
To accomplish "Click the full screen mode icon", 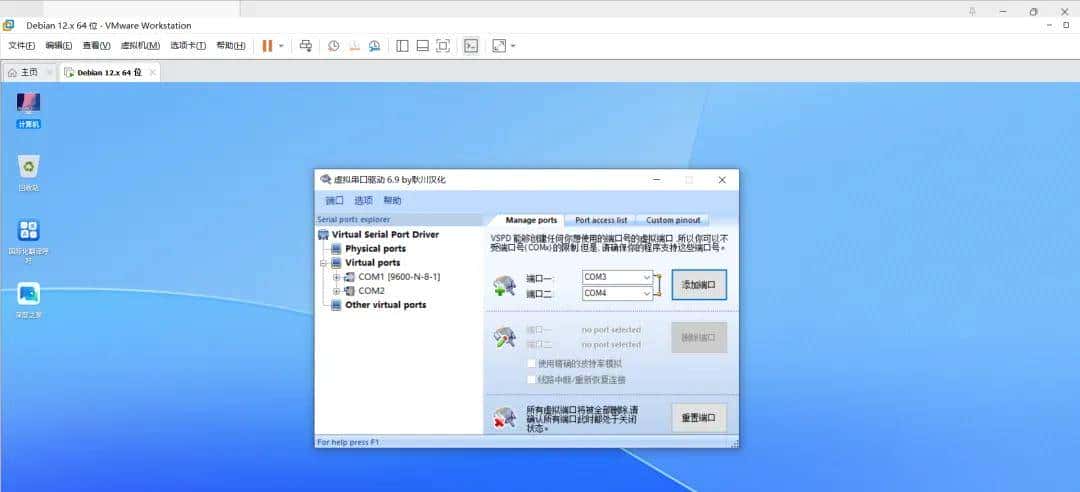I will (443, 46).
